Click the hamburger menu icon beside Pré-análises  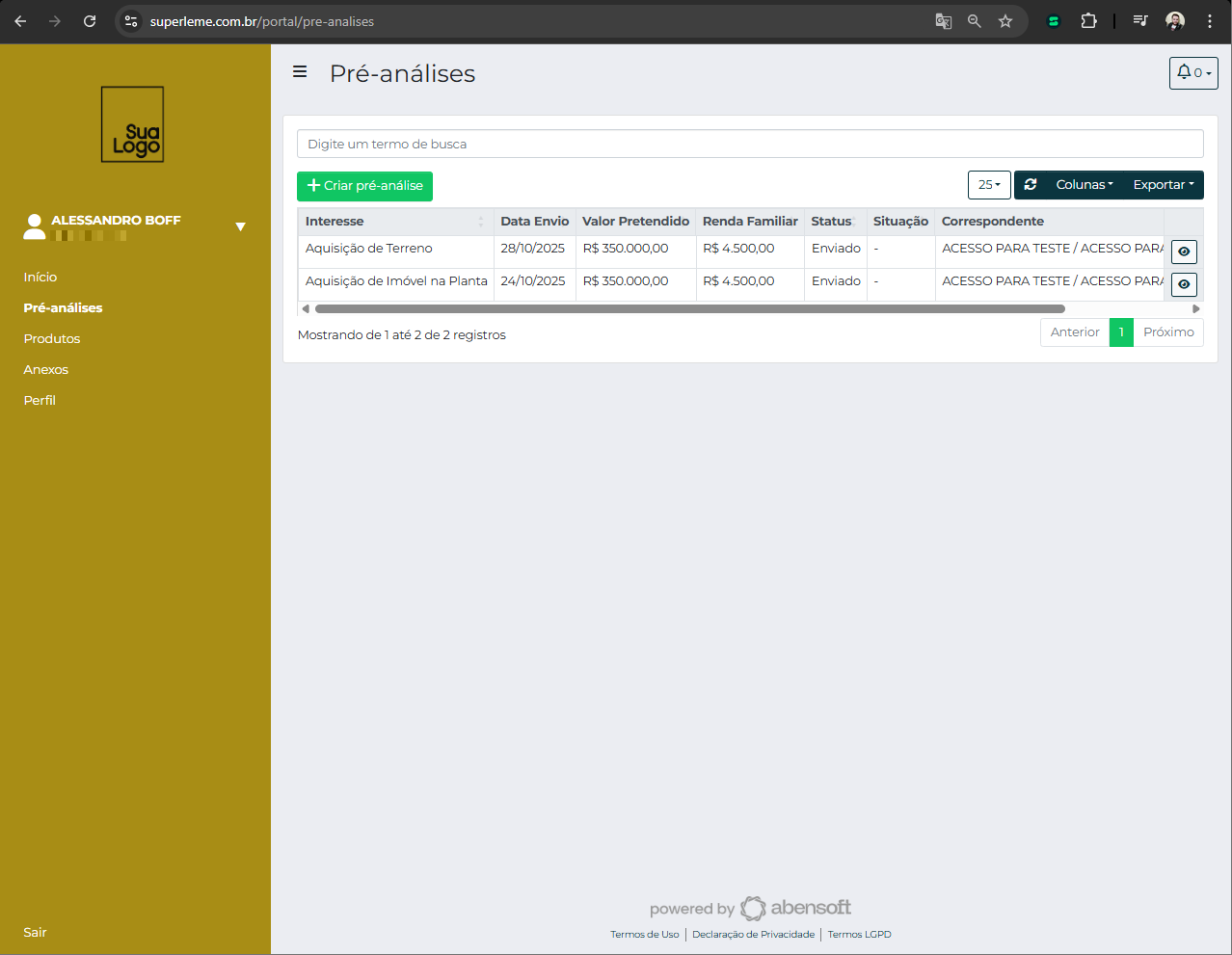coord(300,72)
